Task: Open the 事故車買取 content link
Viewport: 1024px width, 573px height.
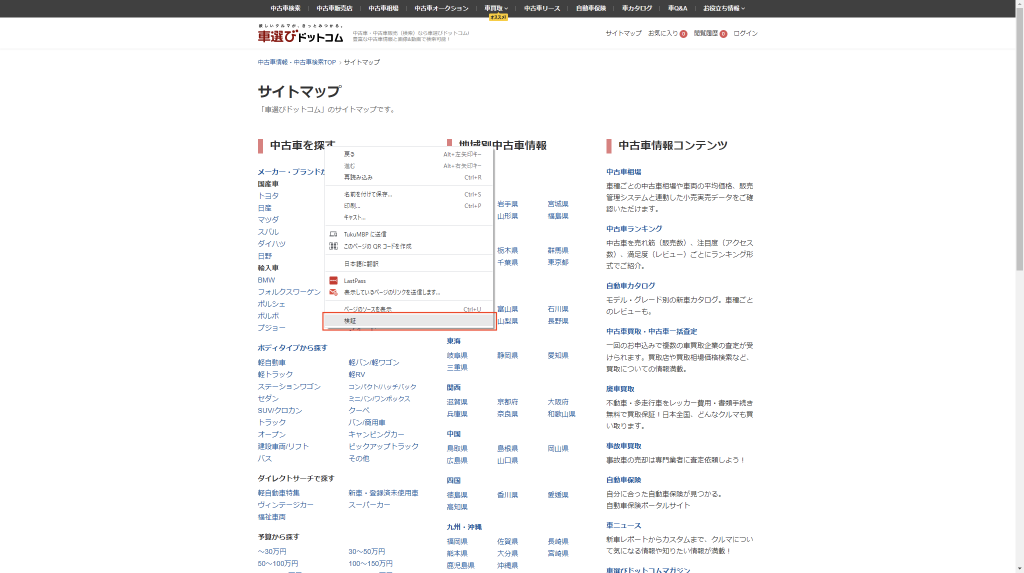Action: point(623,446)
